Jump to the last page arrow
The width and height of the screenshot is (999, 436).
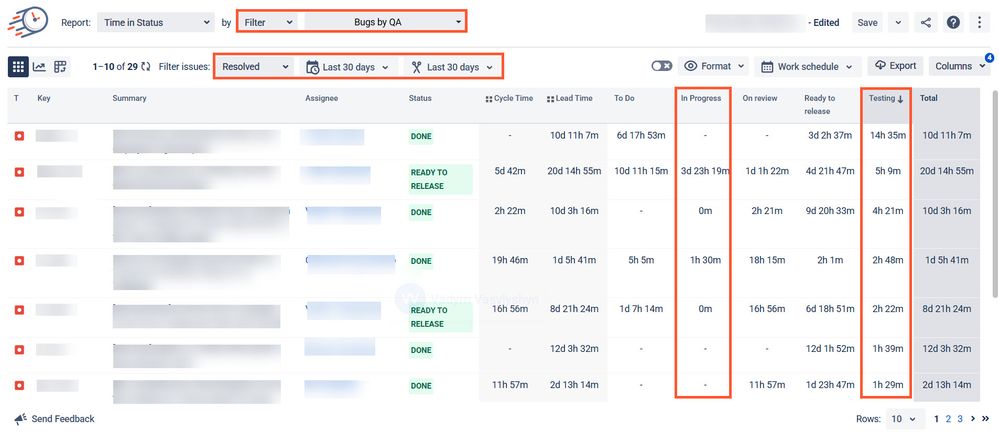click(x=986, y=419)
